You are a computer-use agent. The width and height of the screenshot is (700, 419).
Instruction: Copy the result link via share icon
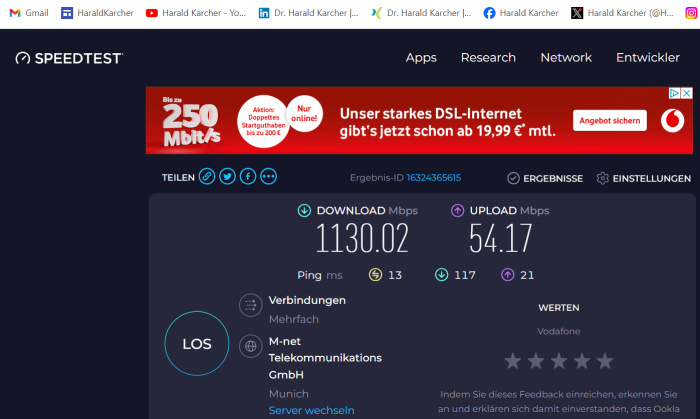[207, 177]
